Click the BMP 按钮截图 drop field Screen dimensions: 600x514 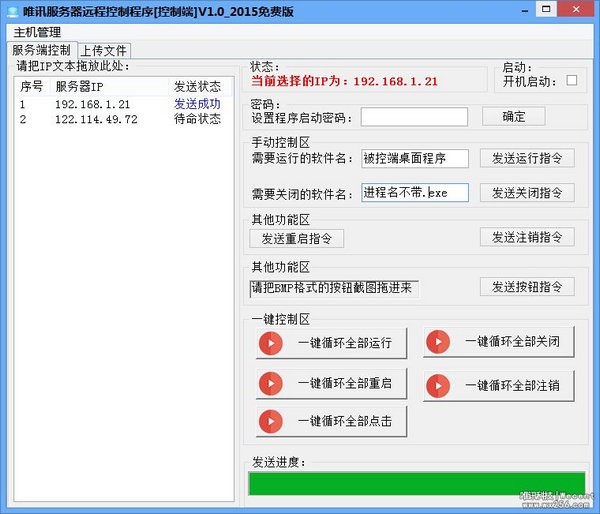pyautogui.click(x=334, y=289)
